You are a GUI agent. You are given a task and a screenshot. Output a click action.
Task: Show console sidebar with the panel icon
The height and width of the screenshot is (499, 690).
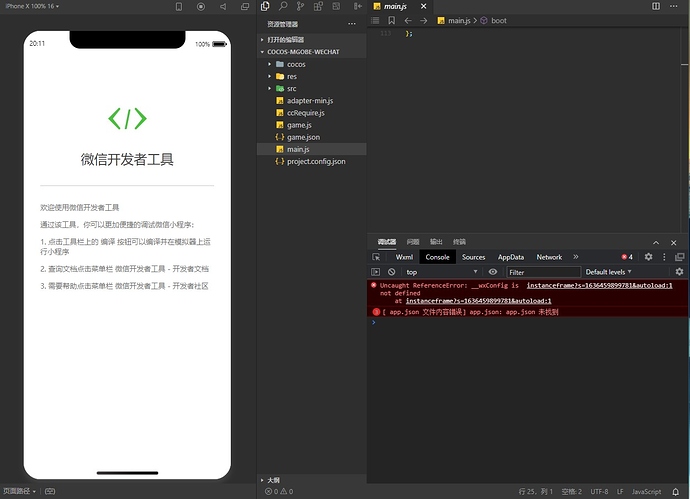click(375, 272)
